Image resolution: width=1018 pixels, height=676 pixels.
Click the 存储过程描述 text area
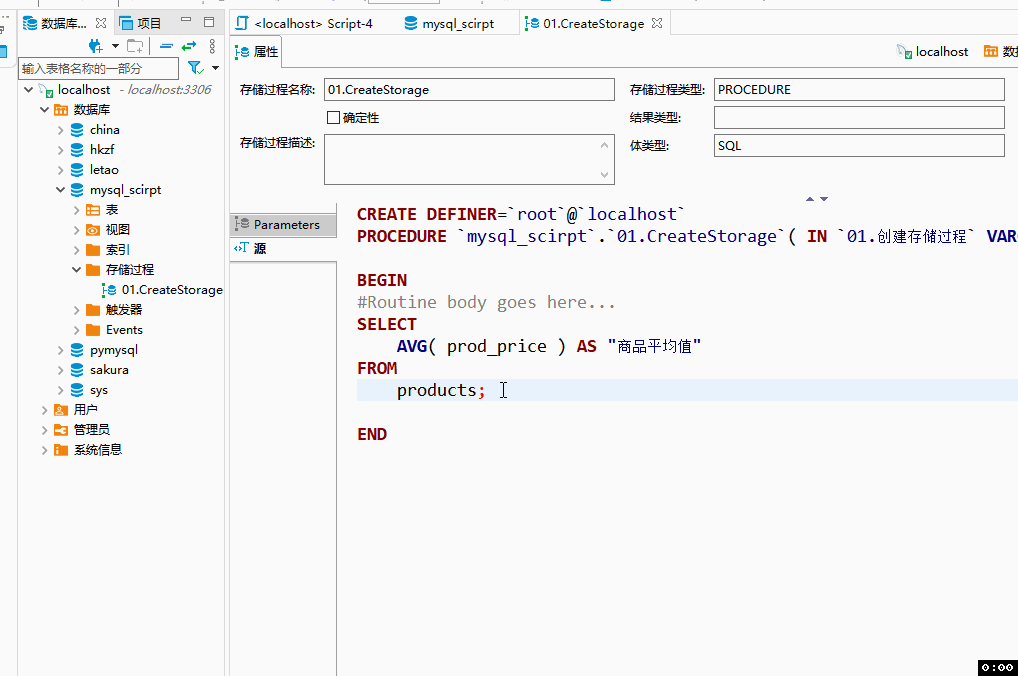click(469, 160)
